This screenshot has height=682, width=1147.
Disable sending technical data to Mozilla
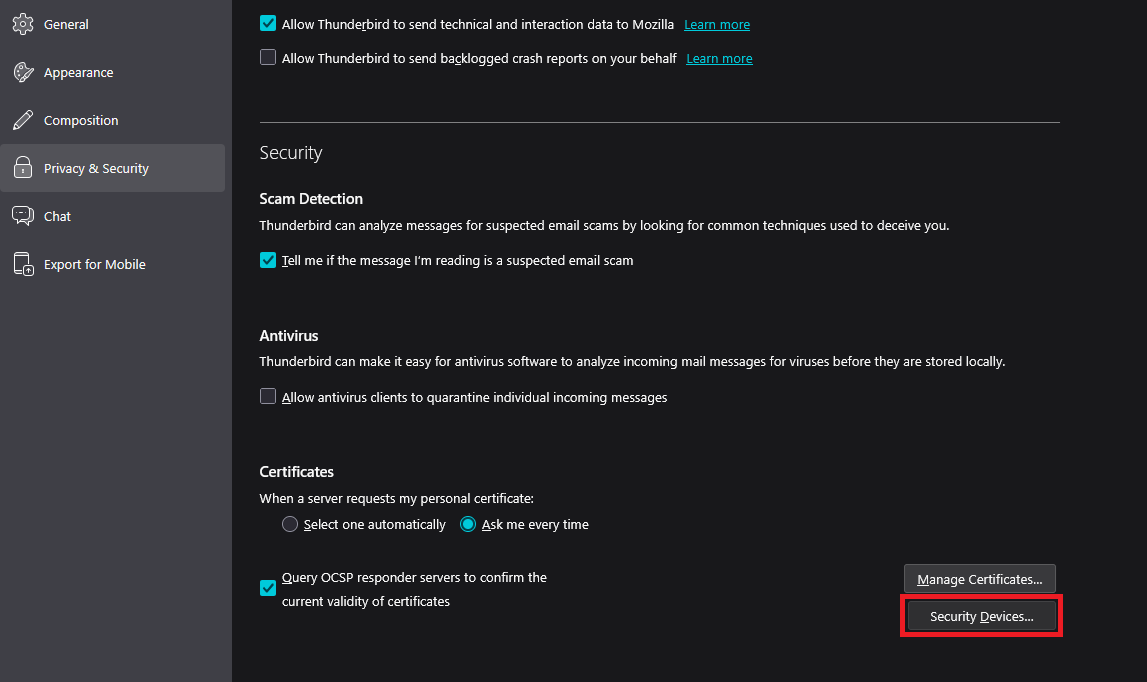tap(268, 24)
